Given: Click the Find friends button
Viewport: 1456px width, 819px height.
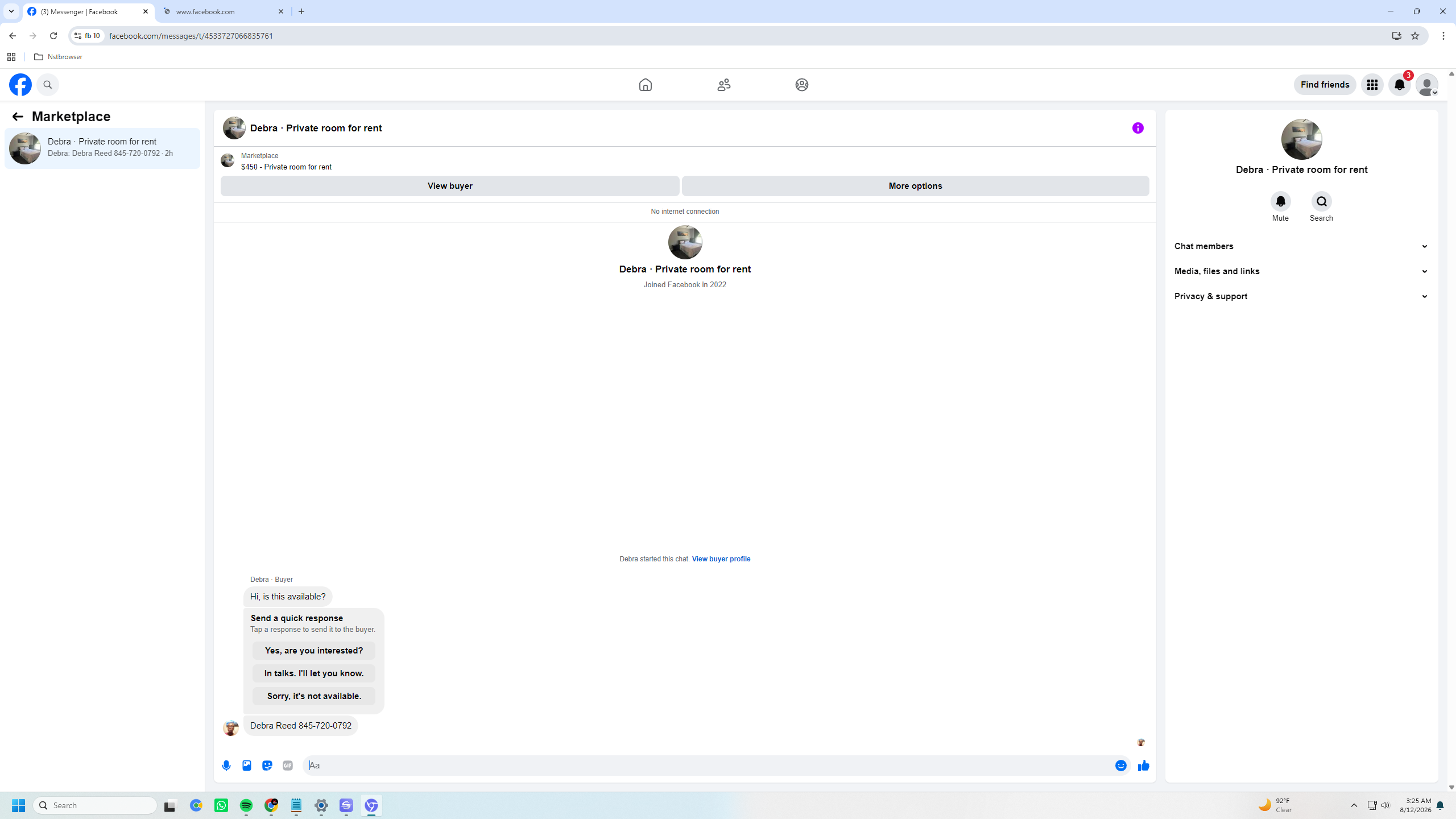Looking at the screenshot, I should click(1325, 85).
